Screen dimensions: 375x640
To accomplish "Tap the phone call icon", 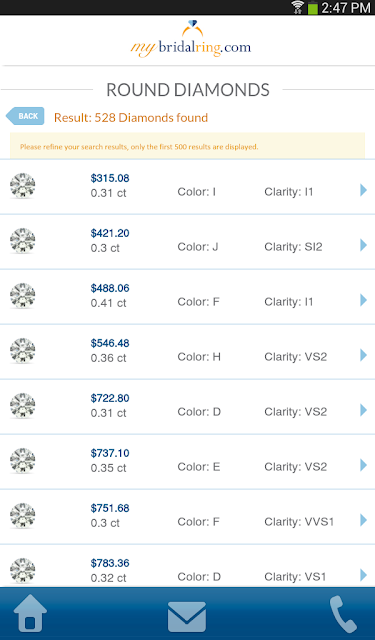I will (x=343, y=614).
